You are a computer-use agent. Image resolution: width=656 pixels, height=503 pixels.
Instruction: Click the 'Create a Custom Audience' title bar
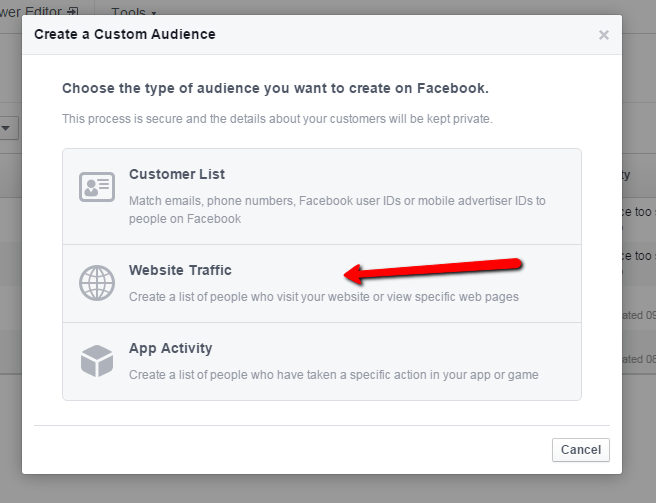124,35
